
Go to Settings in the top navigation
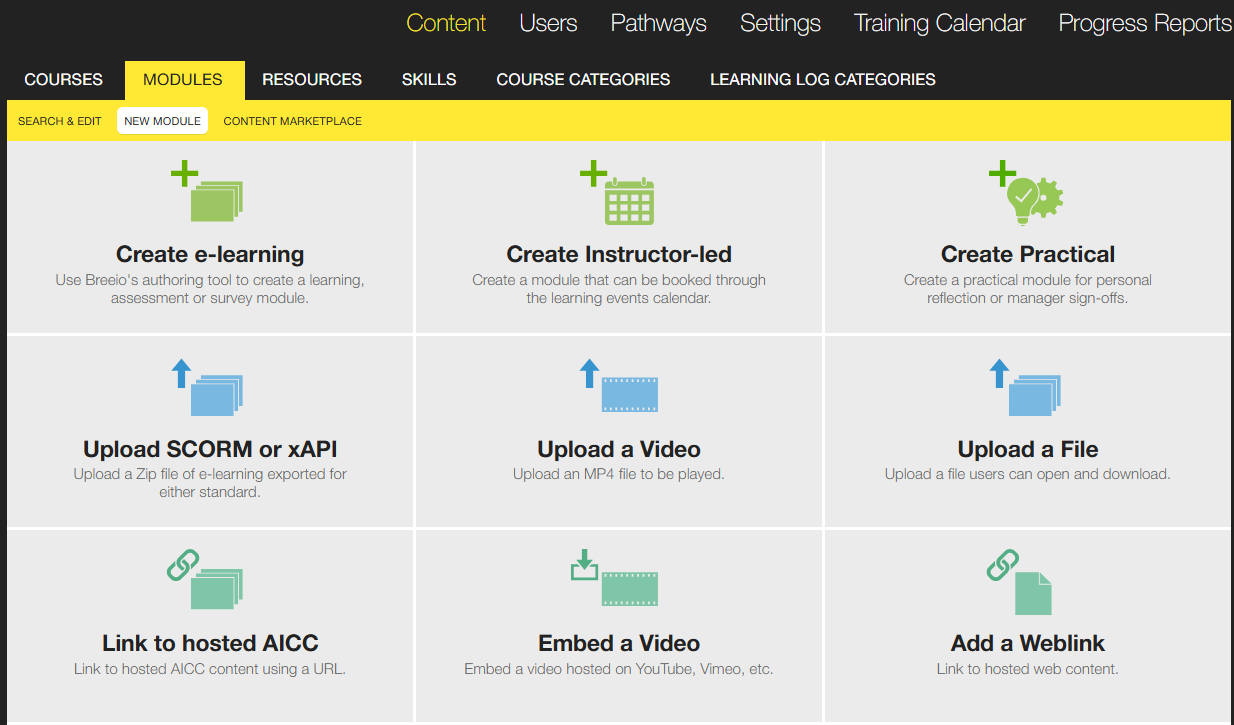coord(780,23)
